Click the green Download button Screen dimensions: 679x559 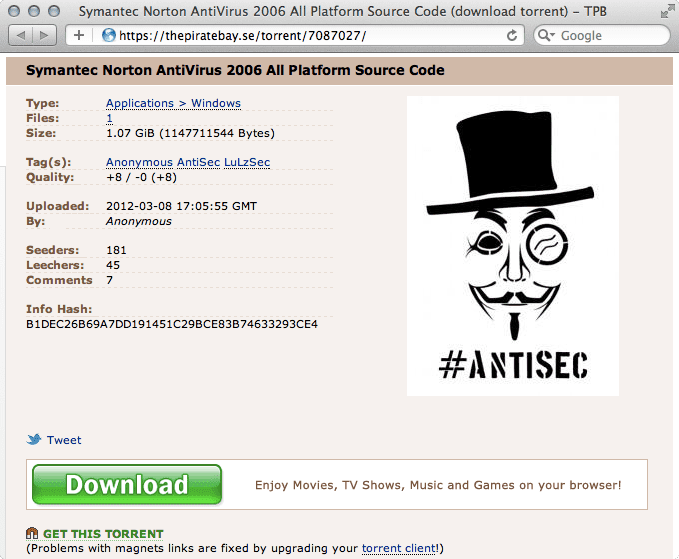tap(127, 485)
